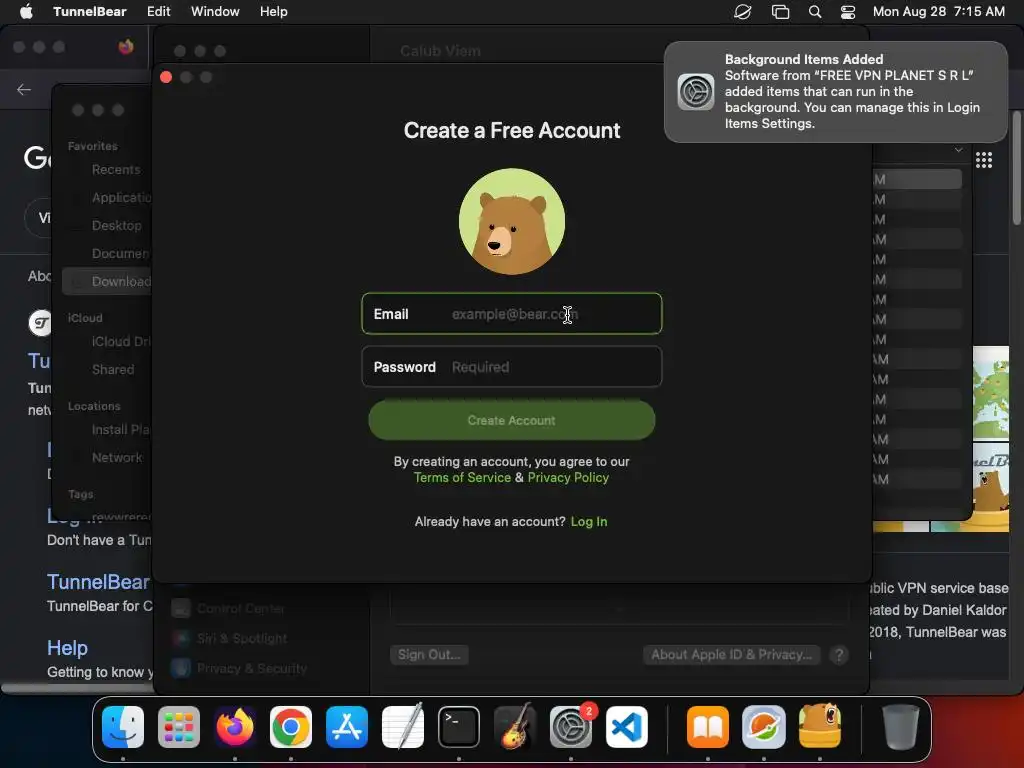Select Control Center in Settings sidebar

[x=229, y=609]
